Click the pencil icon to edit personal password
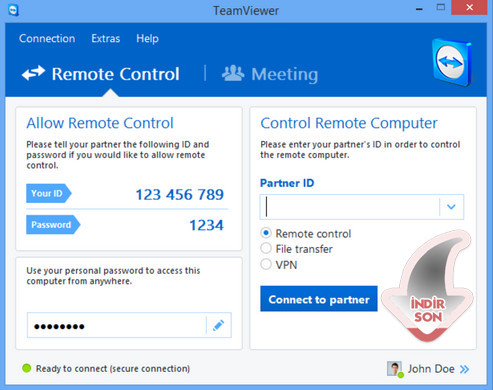The height and width of the screenshot is (390, 493). (218, 325)
